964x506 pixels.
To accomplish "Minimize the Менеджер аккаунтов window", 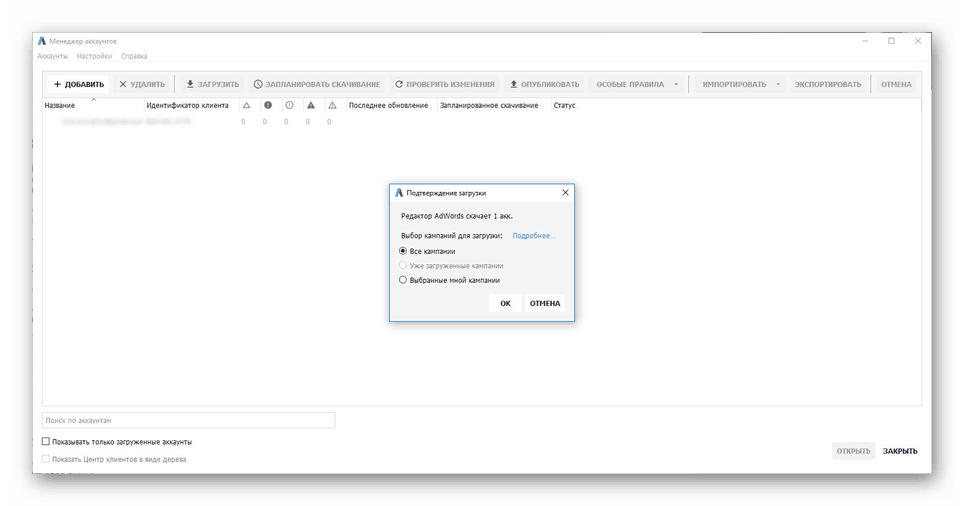I will click(865, 41).
